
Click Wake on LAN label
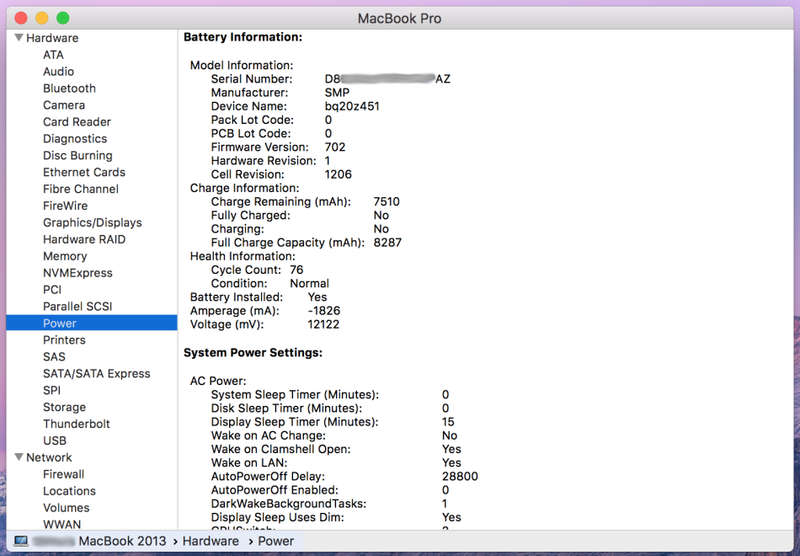click(x=249, y=462)
